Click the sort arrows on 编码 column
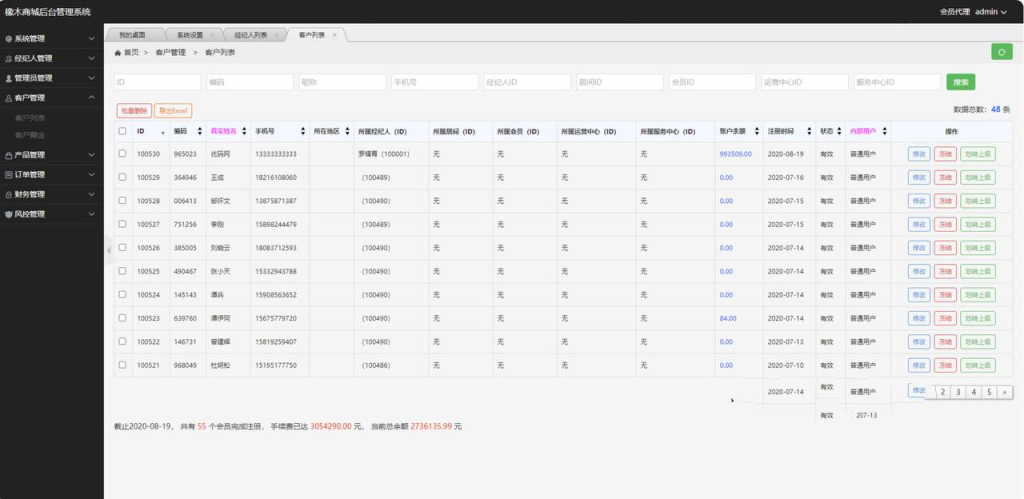The image size is (1024, 499). [199, 131]
